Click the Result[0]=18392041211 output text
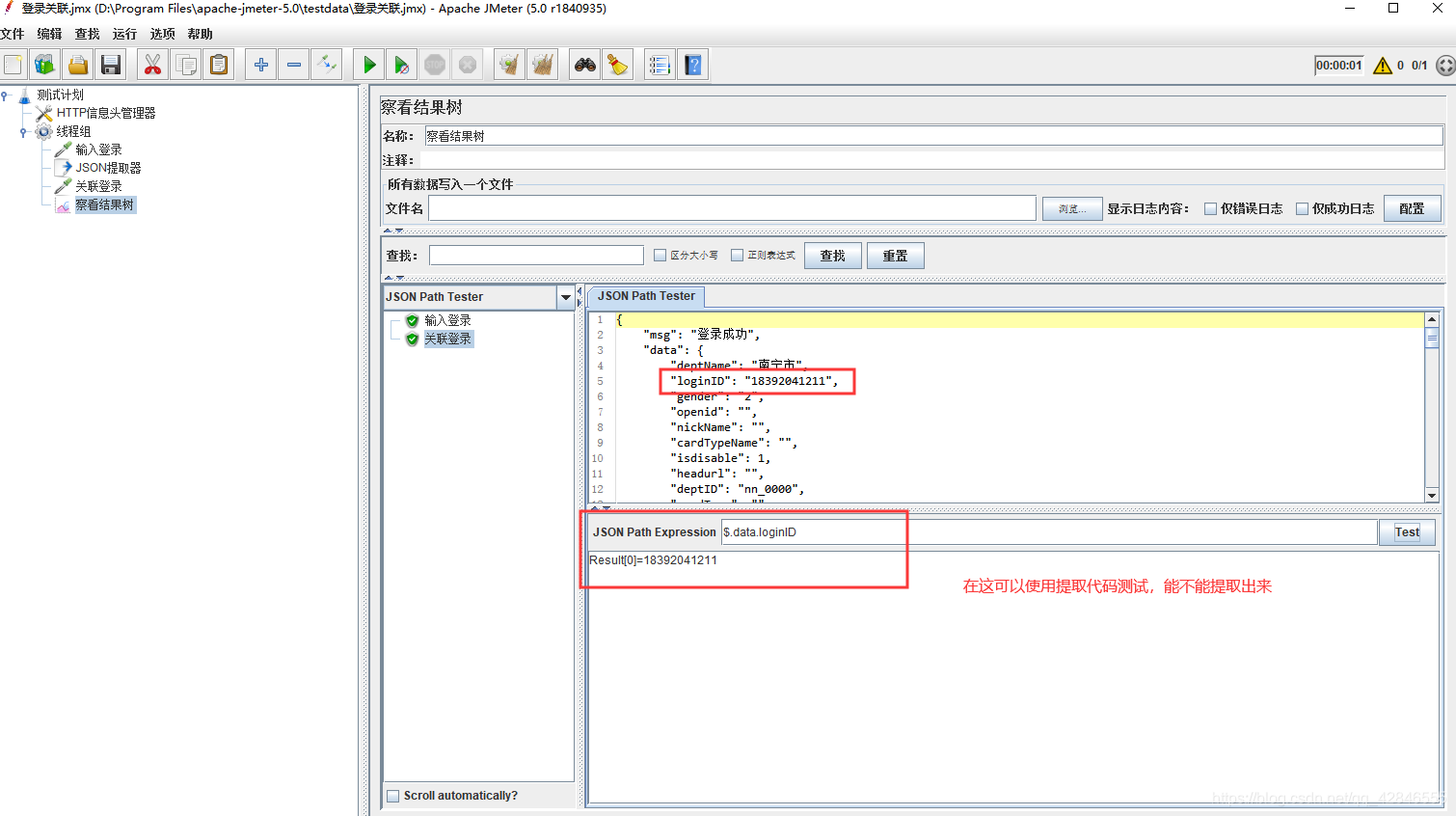Viewport: 1456px width, 816px height. click(653, 560)
